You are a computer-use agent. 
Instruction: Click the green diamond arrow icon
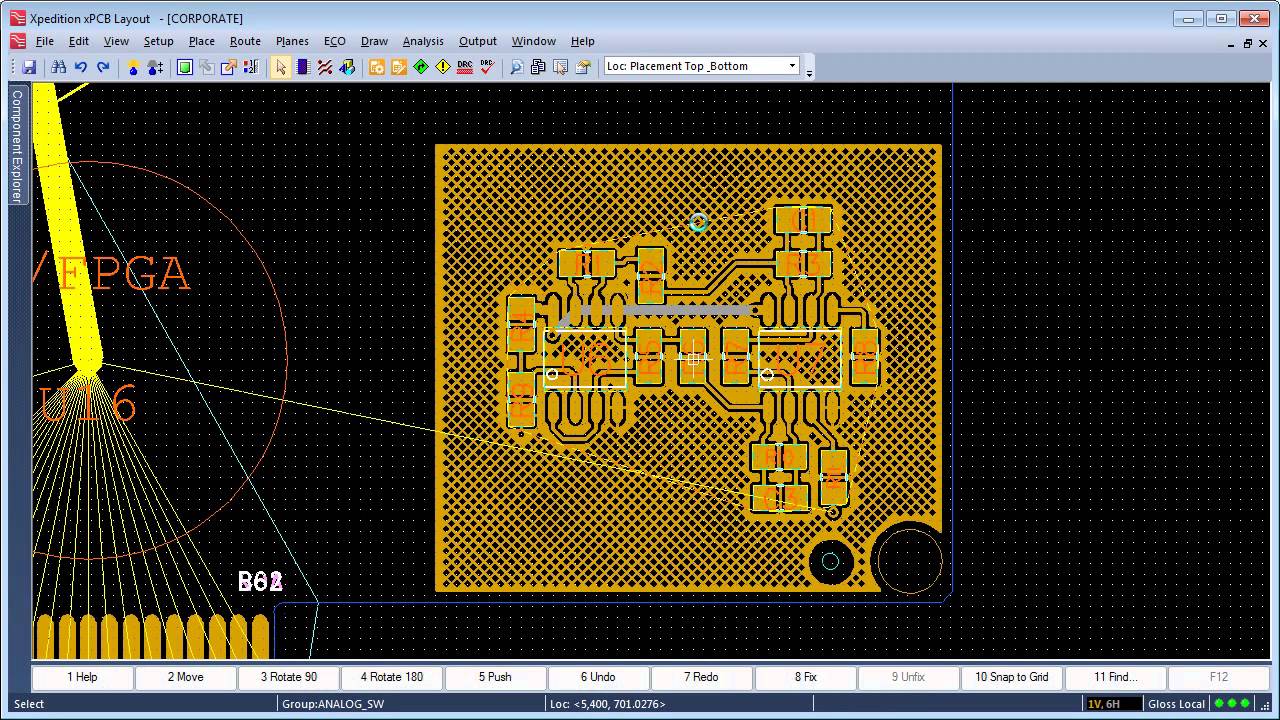[x=421, y=67]
